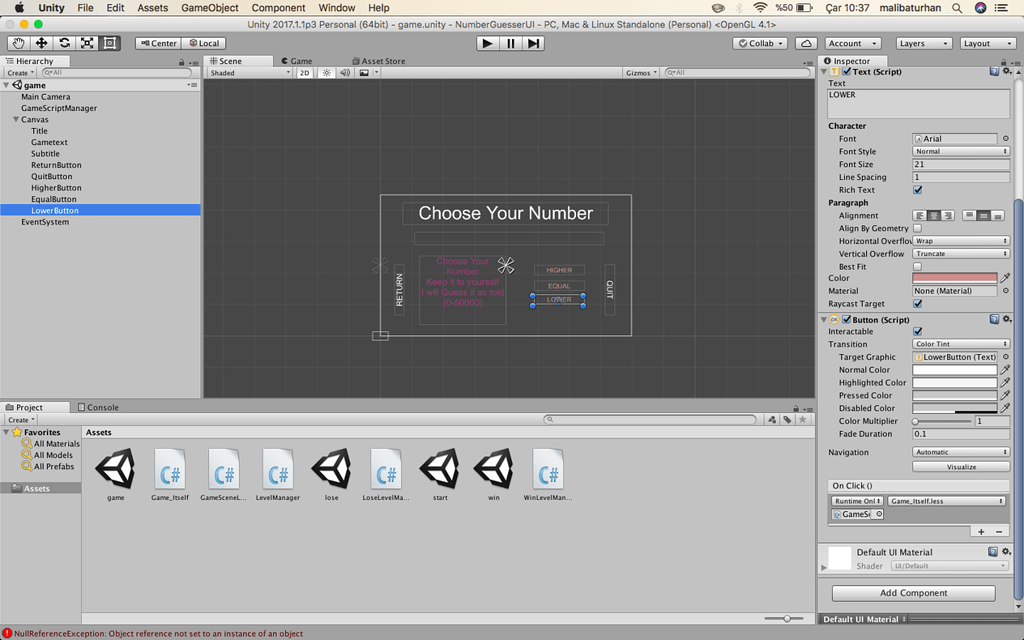Switch to the Console tab

point(99,407)
